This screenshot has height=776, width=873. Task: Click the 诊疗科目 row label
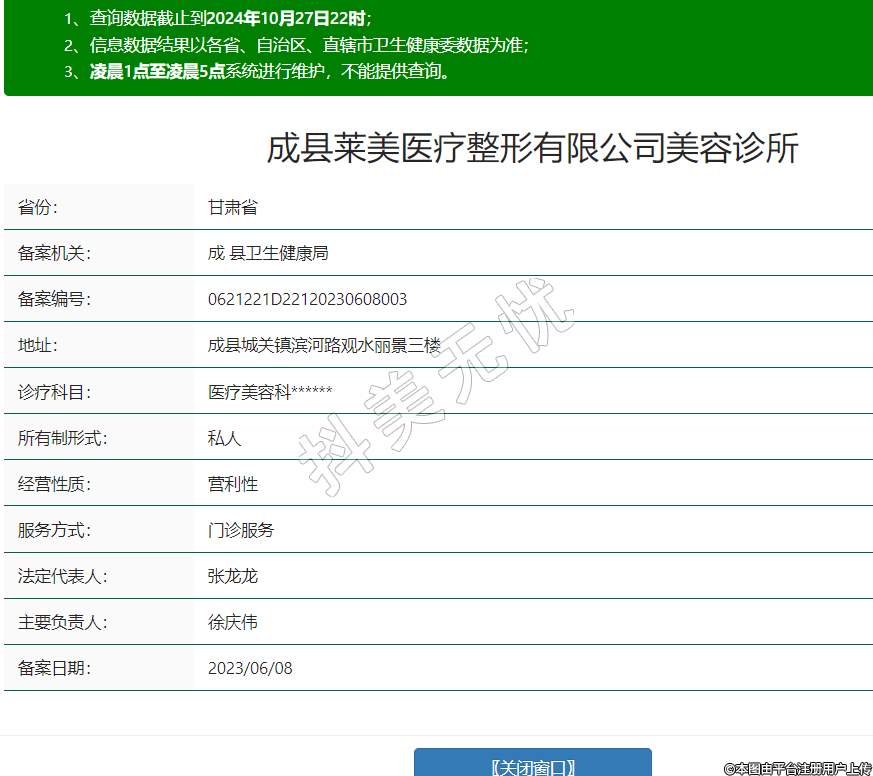tap(54, 392)
